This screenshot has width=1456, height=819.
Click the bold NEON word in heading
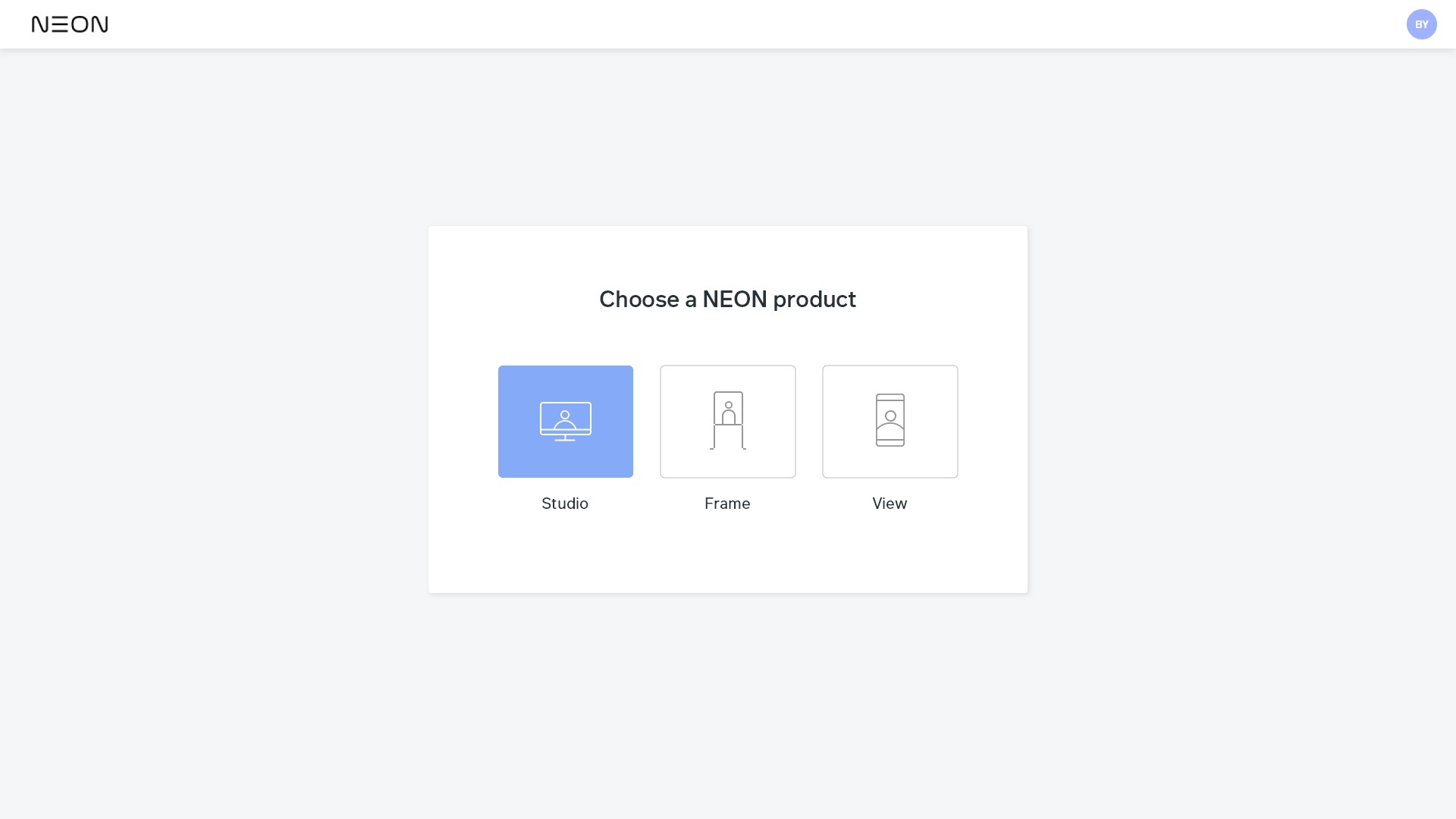(734, 300)
